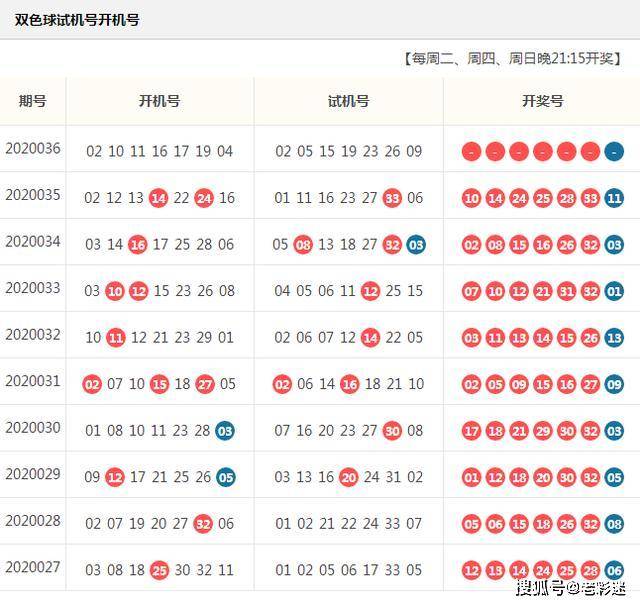Click red ball 08 in 2020034 试机号
Viewport: 640px width, 605px height.
pyautogui.click(x=303, y=245)
